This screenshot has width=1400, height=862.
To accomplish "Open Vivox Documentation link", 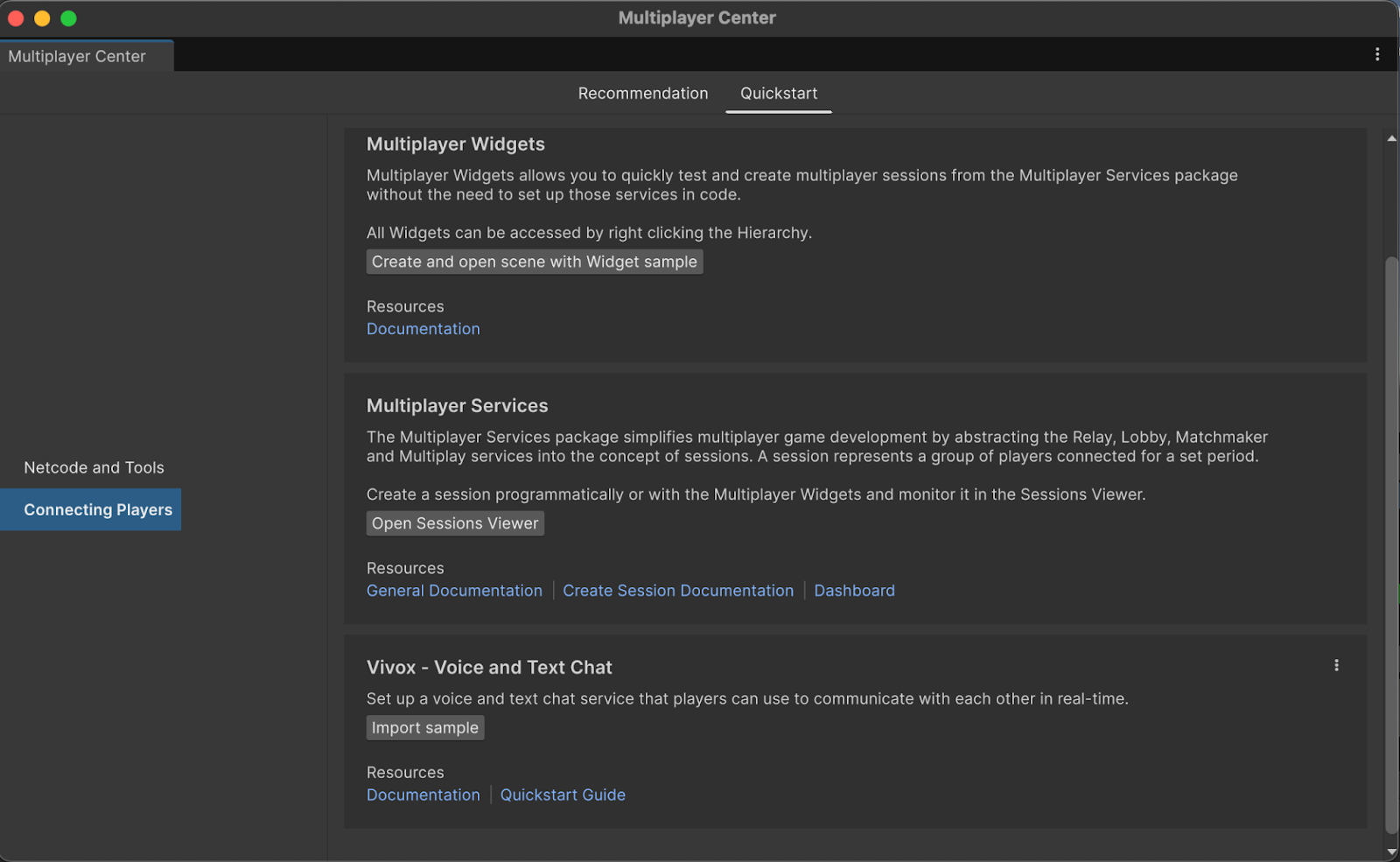I will [x=423, y=795].
